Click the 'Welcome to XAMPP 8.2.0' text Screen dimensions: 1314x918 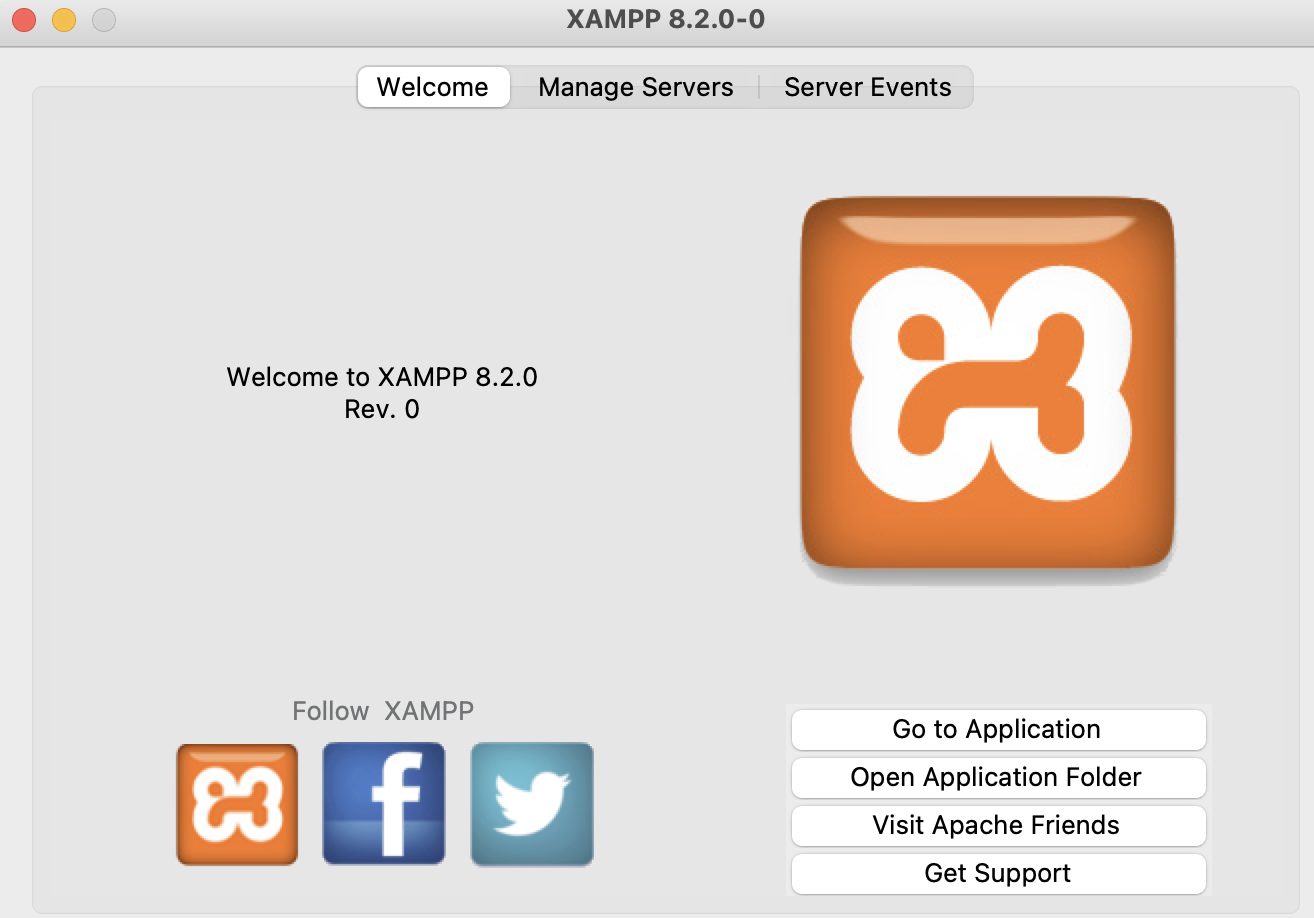pyautogui.click(x=382, y=377)
